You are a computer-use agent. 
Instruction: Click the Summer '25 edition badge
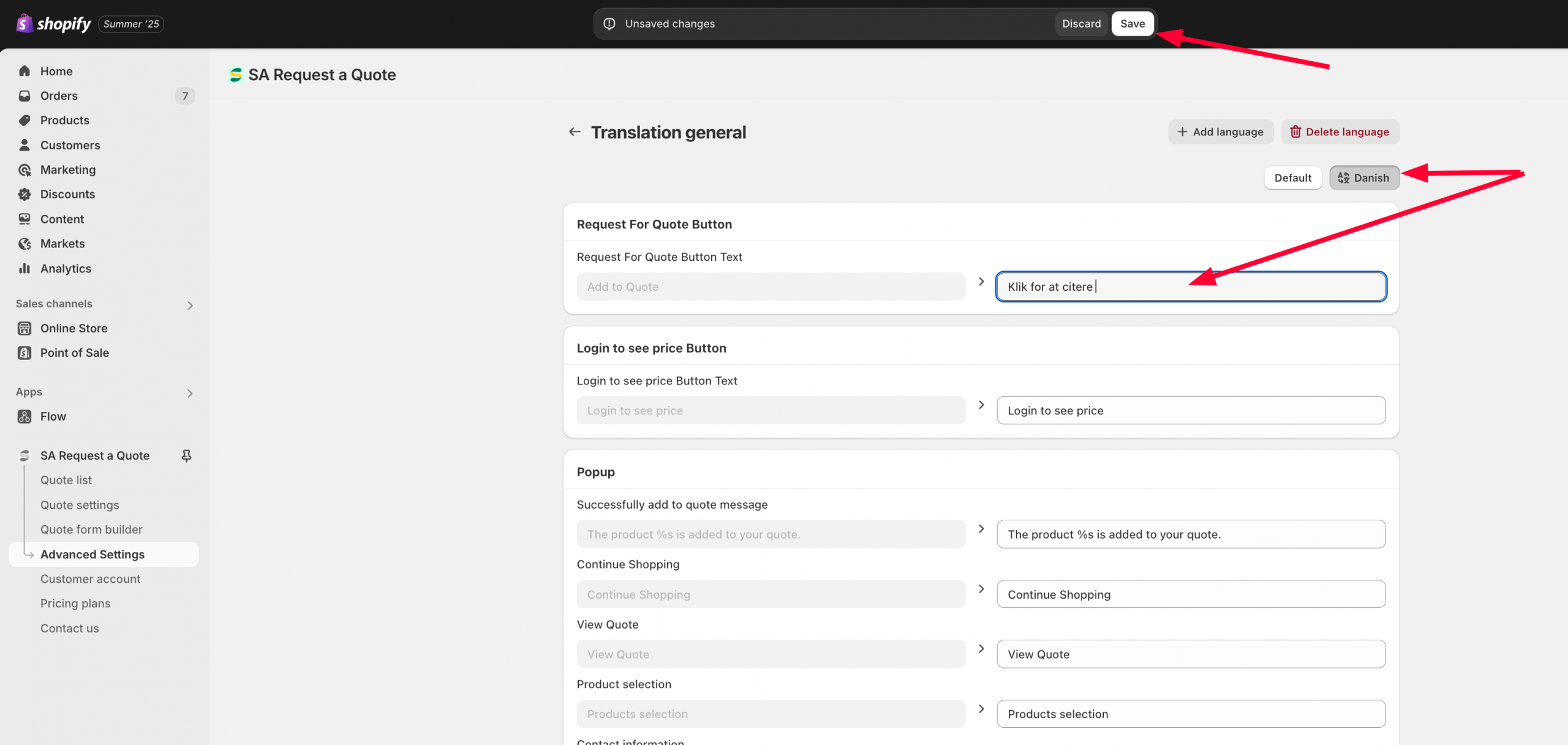[131, 24]
